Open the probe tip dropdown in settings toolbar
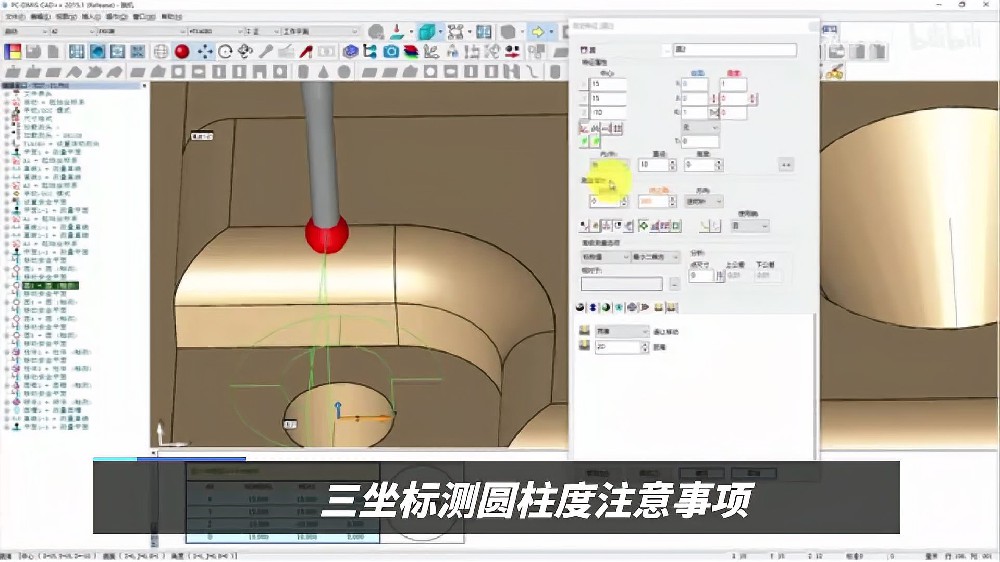This screenshot has height=562, width=1000. (215, 31)
